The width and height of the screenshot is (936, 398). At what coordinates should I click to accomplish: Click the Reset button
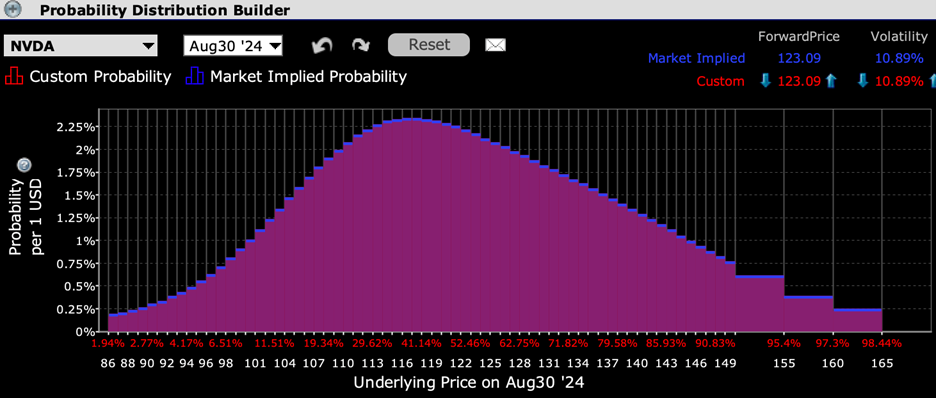[429, 44]
